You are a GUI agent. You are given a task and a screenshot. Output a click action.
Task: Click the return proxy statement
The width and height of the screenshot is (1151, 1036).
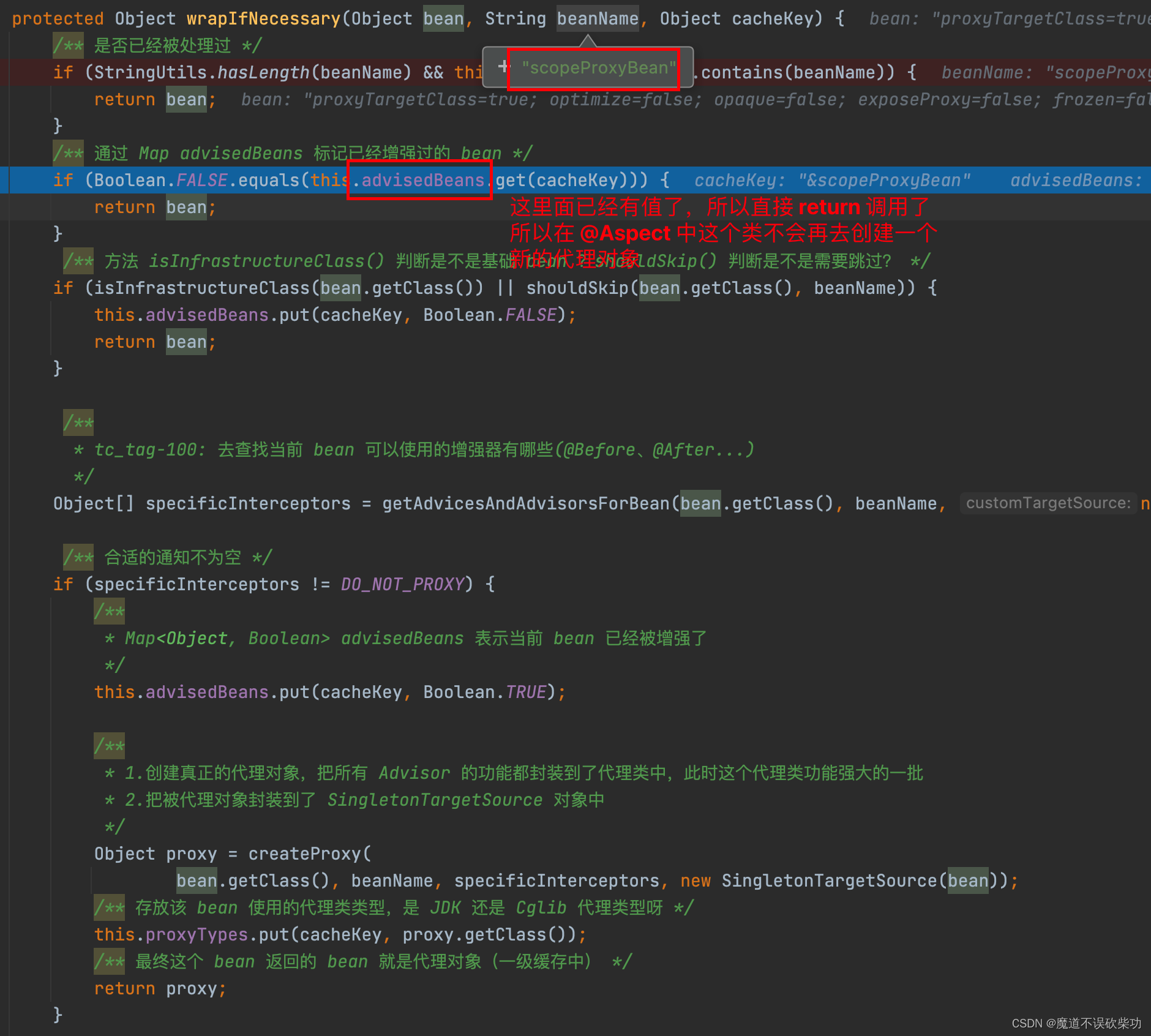[160, 988]
